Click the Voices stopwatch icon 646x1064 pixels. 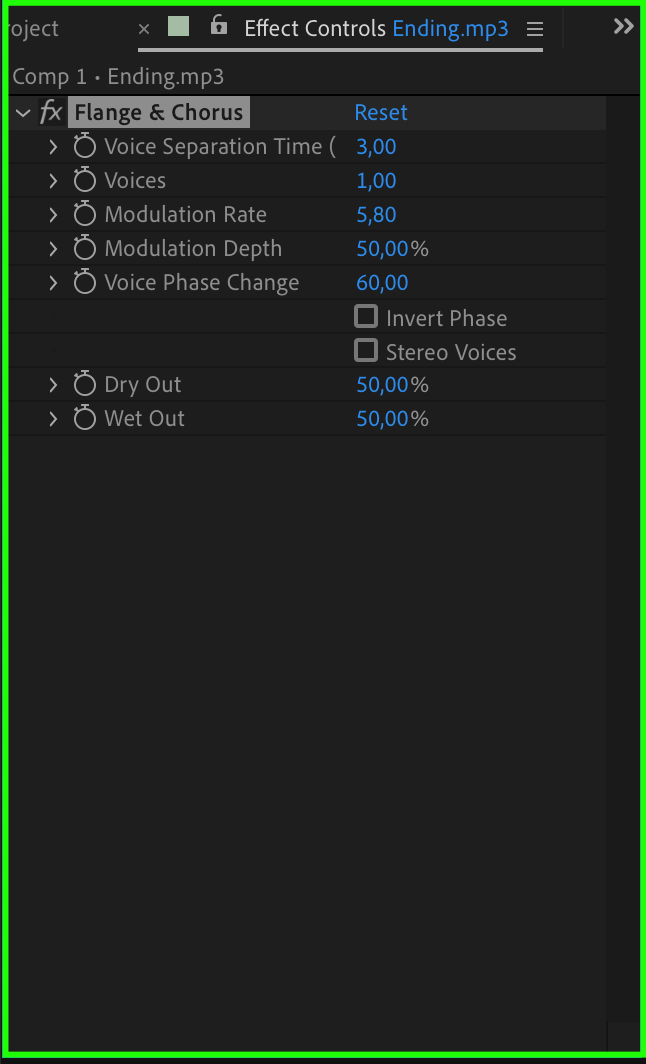pyautogui.click(x=85, y=181)
